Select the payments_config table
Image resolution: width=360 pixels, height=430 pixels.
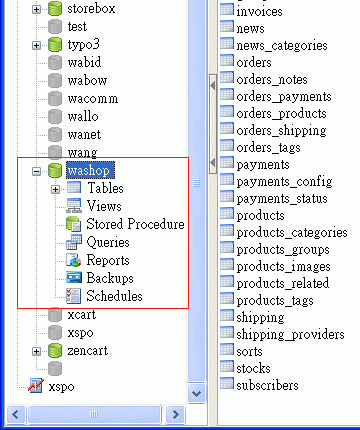[284, 182]
